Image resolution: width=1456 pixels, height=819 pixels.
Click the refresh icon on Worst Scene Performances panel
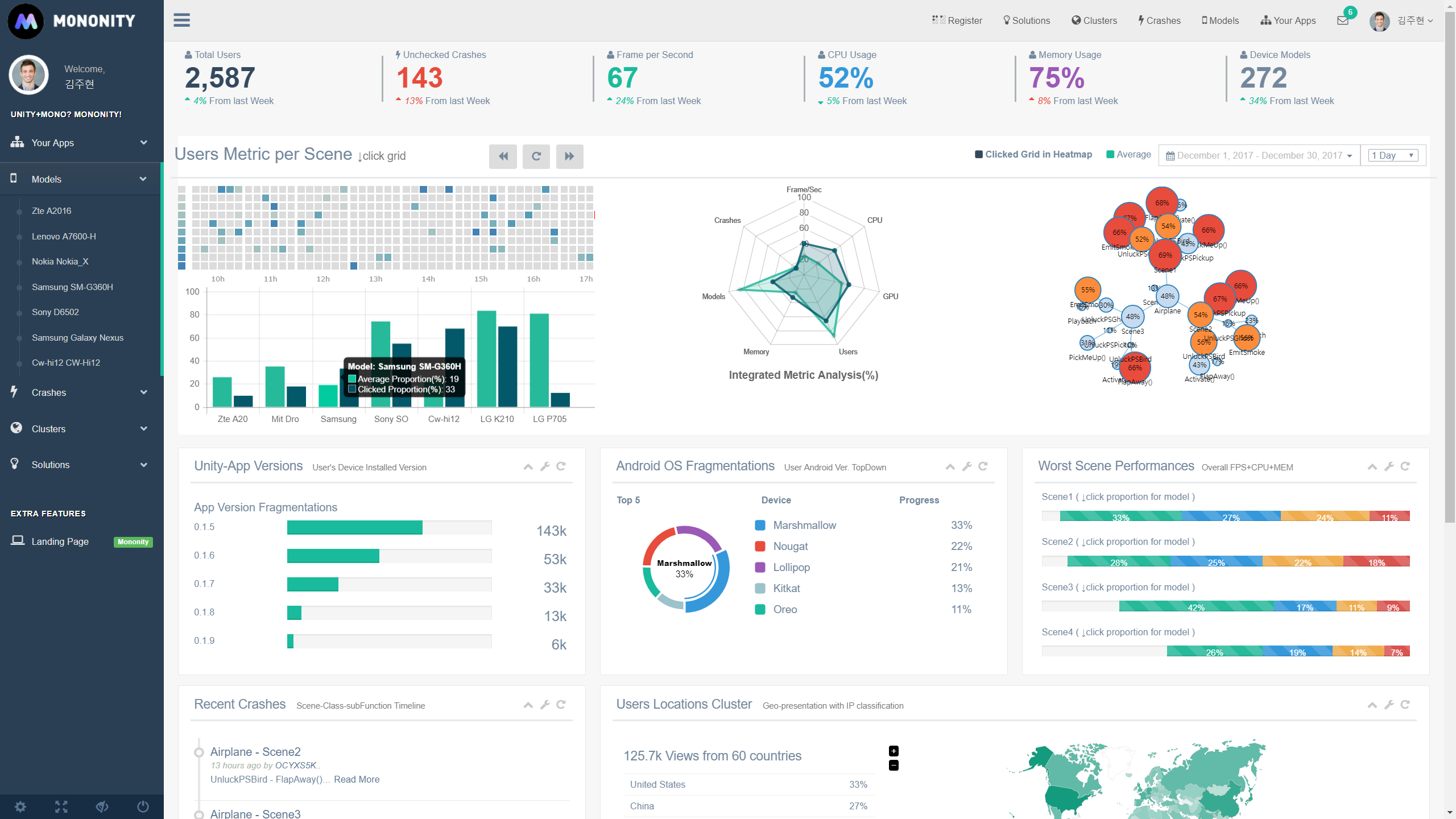coord(1405,466)
